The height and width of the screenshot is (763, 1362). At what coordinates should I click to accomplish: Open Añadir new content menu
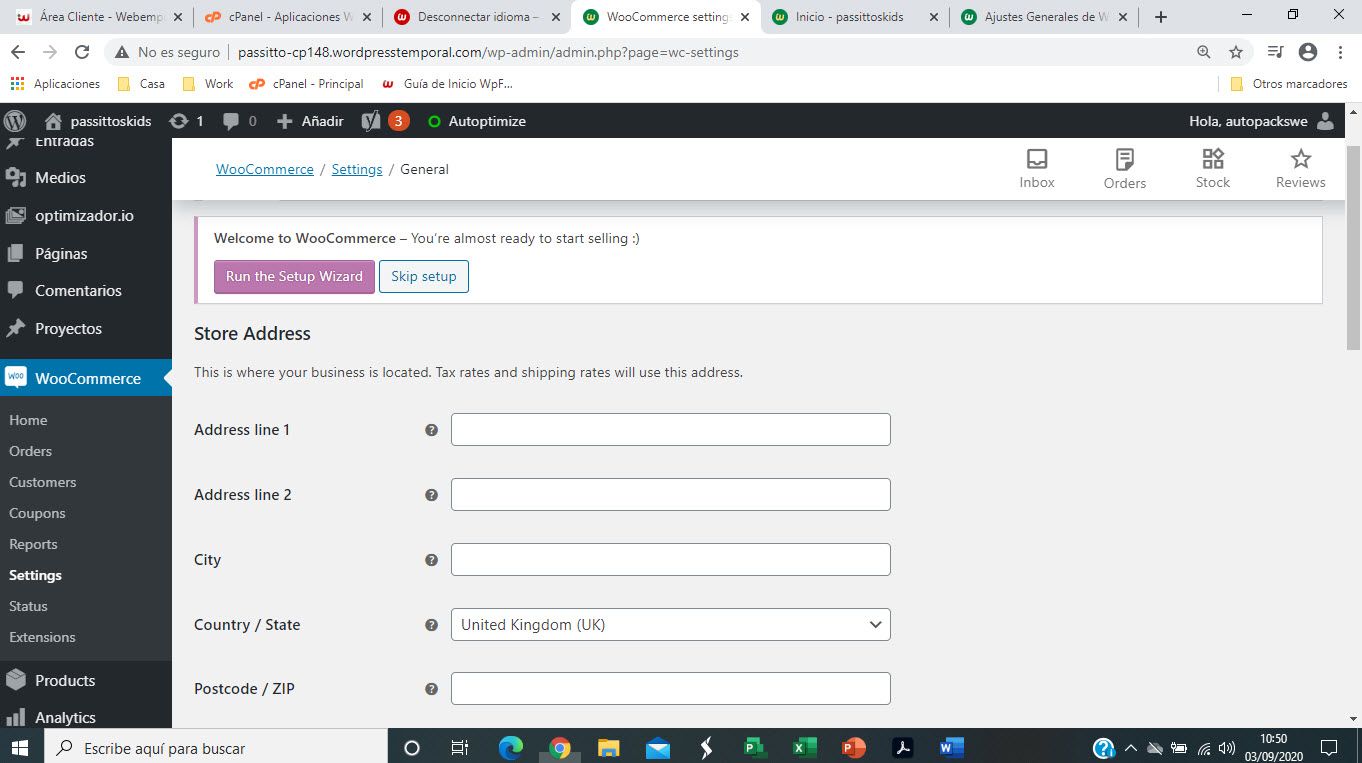point(310,121)
